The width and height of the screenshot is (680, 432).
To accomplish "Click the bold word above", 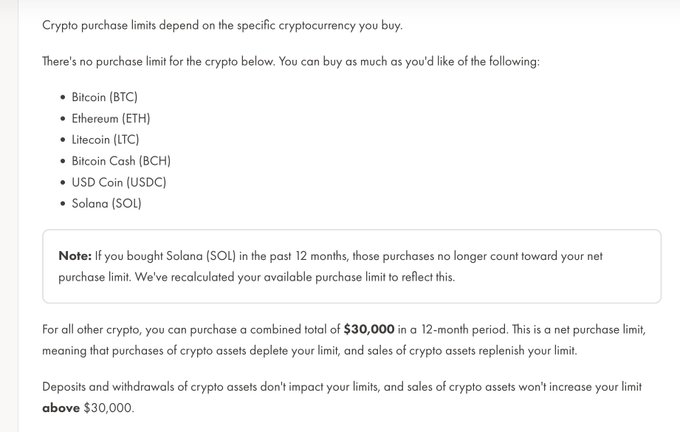I will click(61, 408).
